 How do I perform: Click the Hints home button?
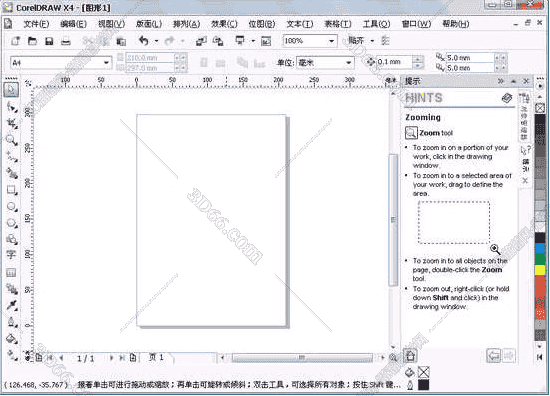(410, 356)
